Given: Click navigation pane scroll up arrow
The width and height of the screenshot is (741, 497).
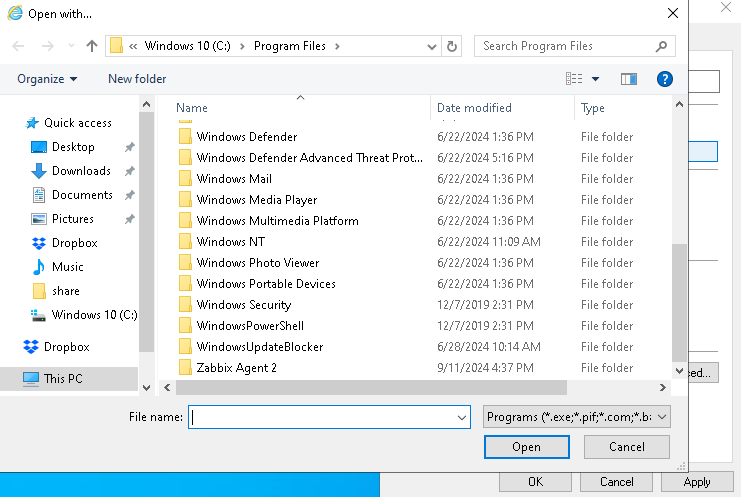Looking at the screenshot, I should [x=146, y=104].
